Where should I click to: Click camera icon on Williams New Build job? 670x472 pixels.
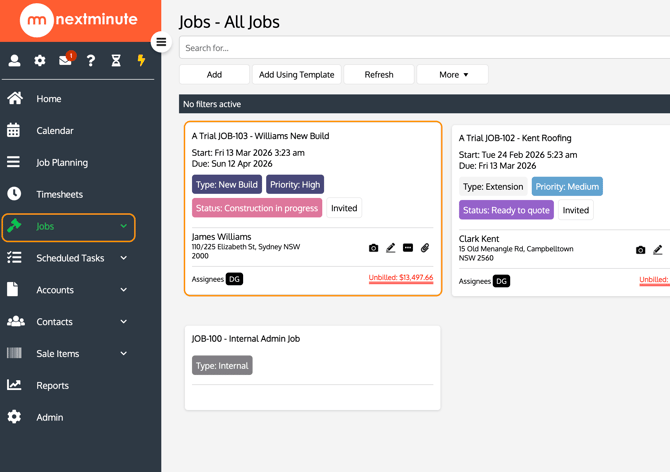click(373, 248)
